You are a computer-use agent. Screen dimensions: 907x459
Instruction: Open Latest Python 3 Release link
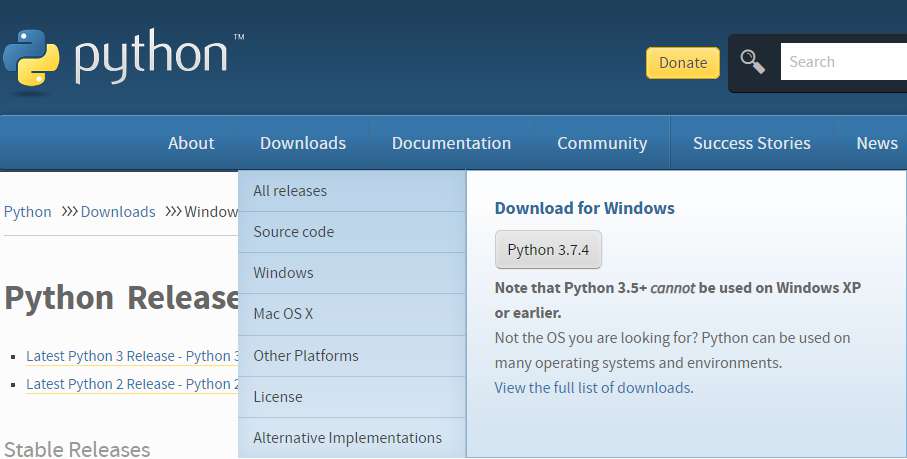pos(132,356)
